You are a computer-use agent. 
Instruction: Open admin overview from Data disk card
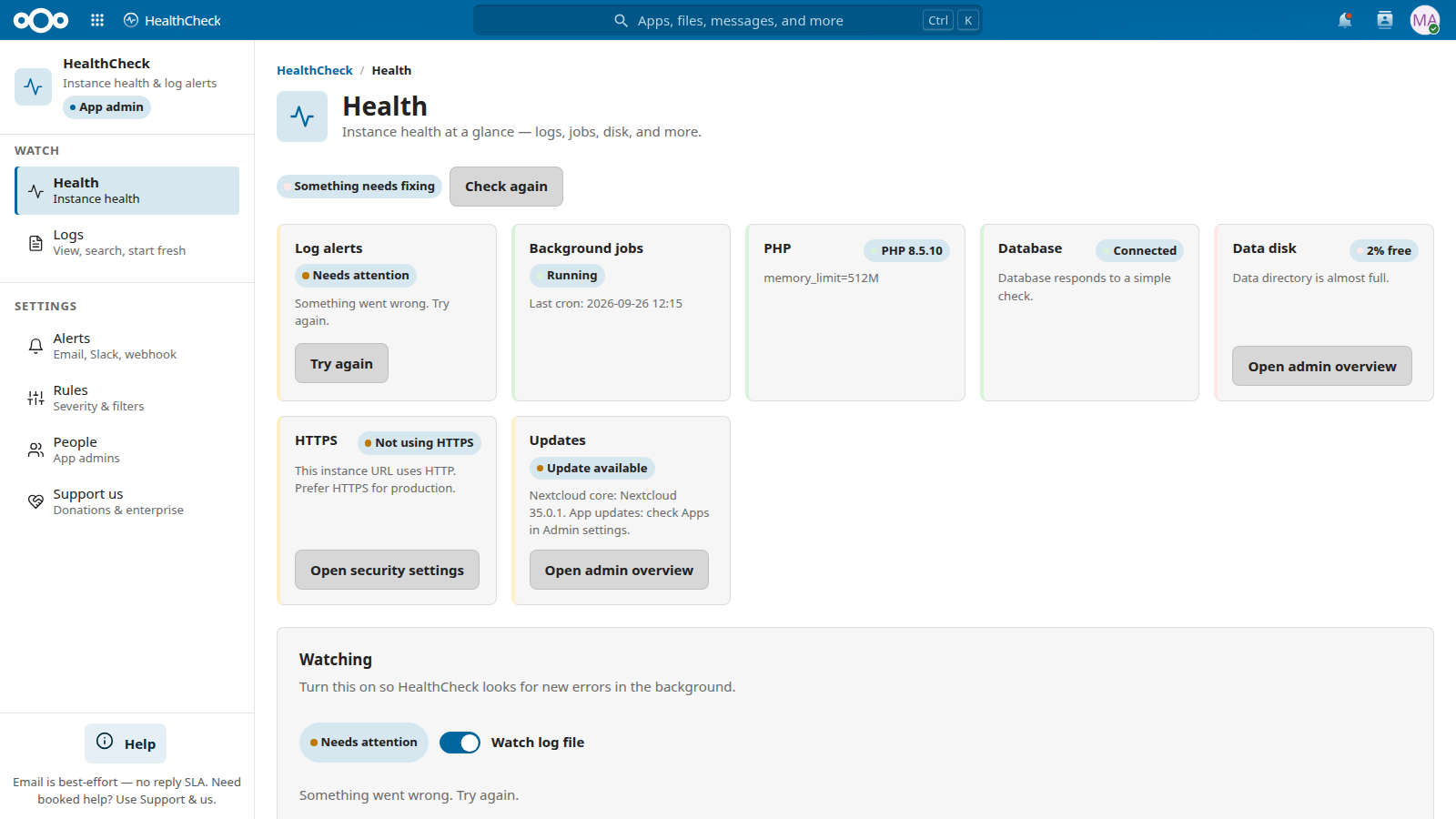click(x=1322, y=366)
